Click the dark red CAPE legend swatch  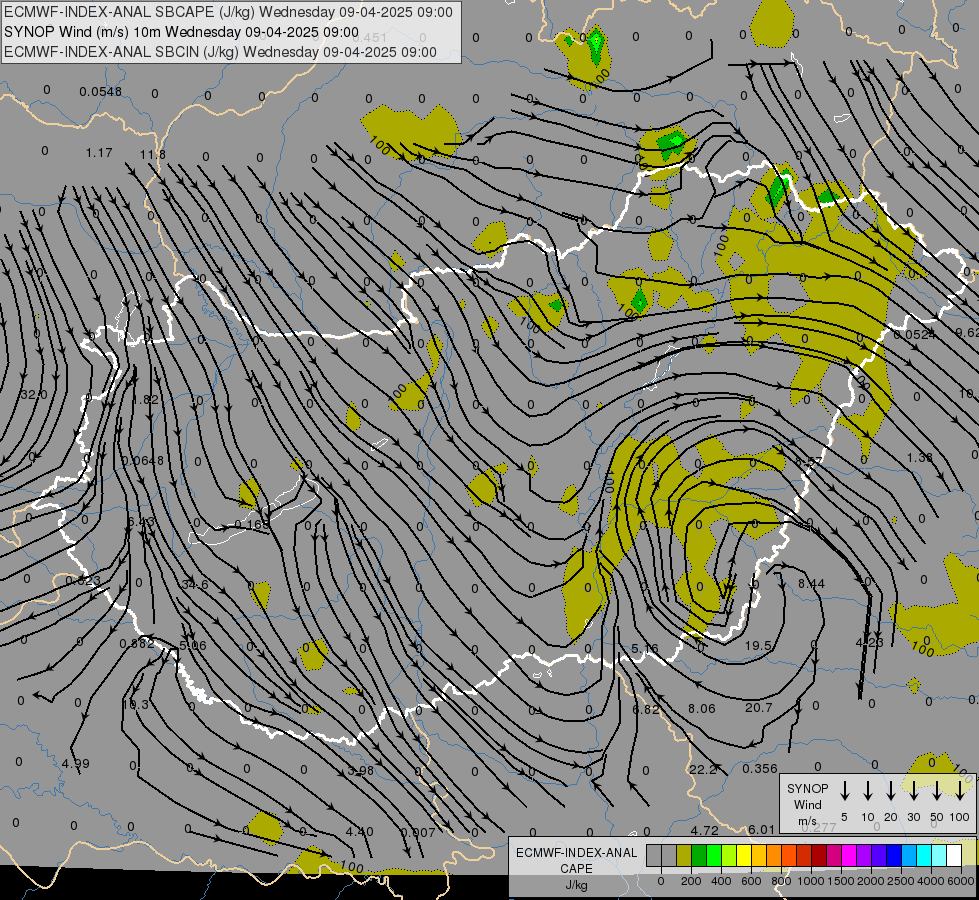819,856
